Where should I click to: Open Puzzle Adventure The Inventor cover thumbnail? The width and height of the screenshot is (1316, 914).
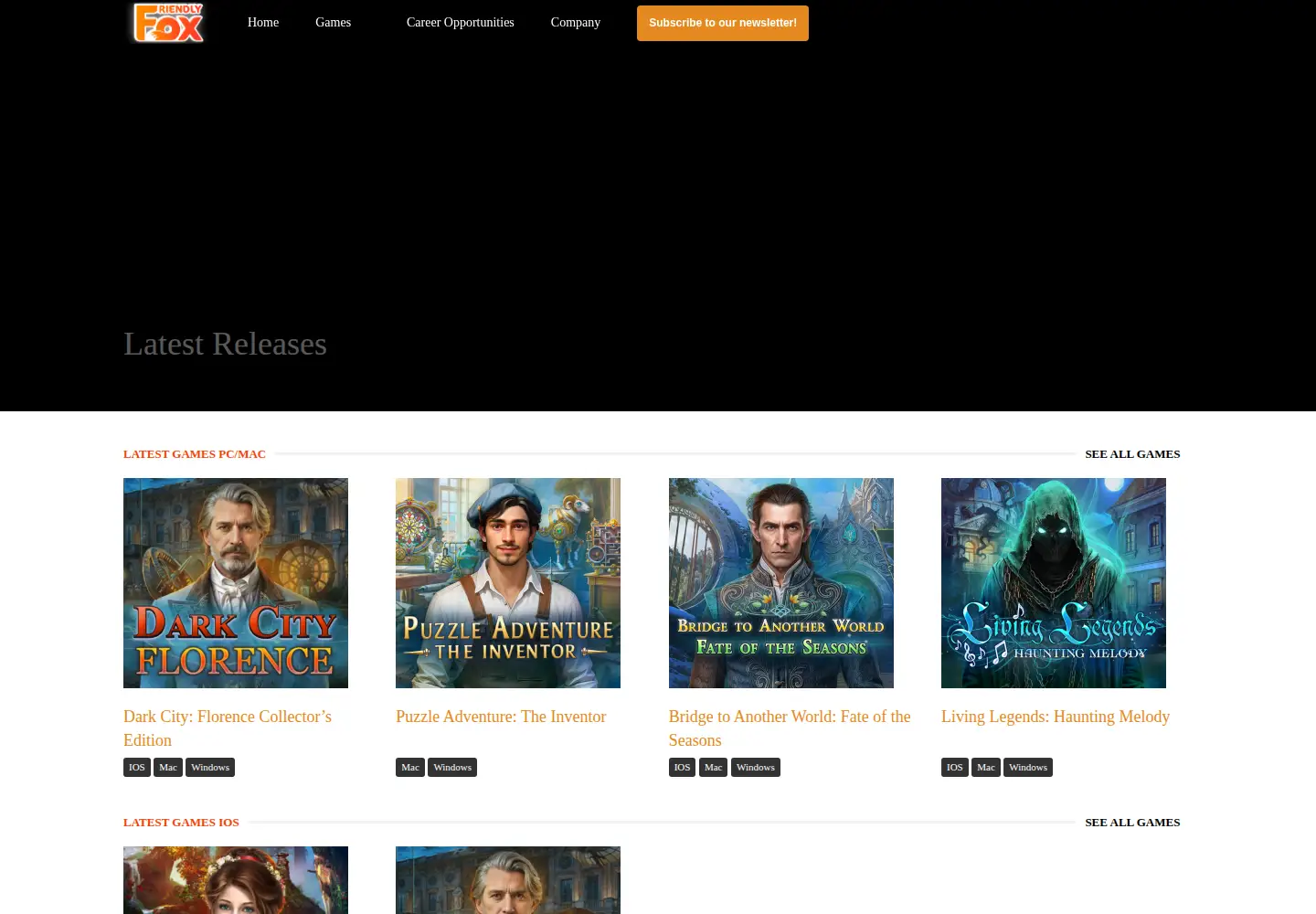[x=508, y=583]
